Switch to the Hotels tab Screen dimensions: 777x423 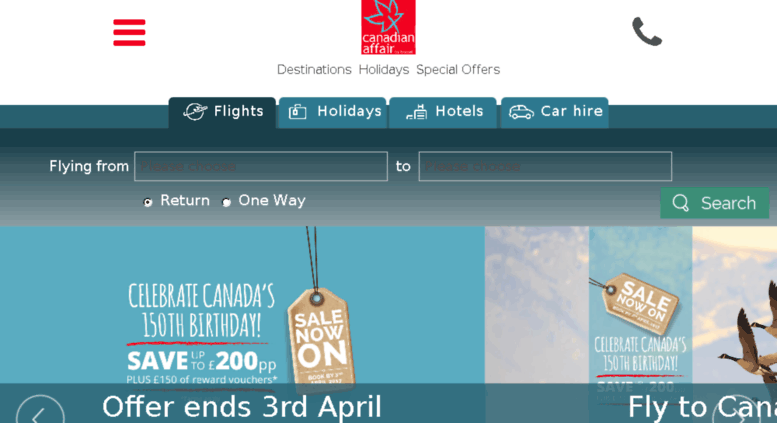(x=443, y=112)
